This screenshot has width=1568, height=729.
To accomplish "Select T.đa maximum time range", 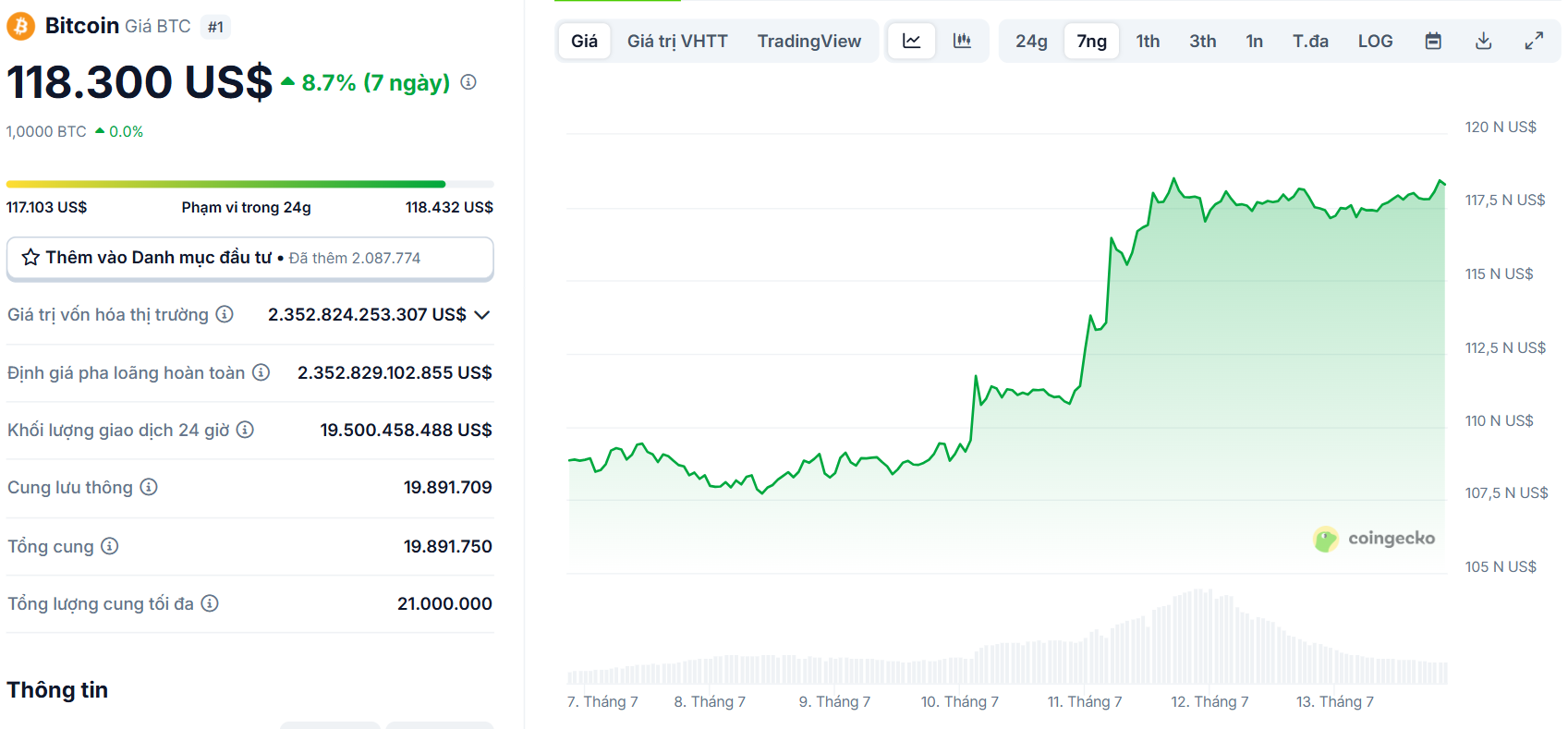I will tap(1310, 41).
